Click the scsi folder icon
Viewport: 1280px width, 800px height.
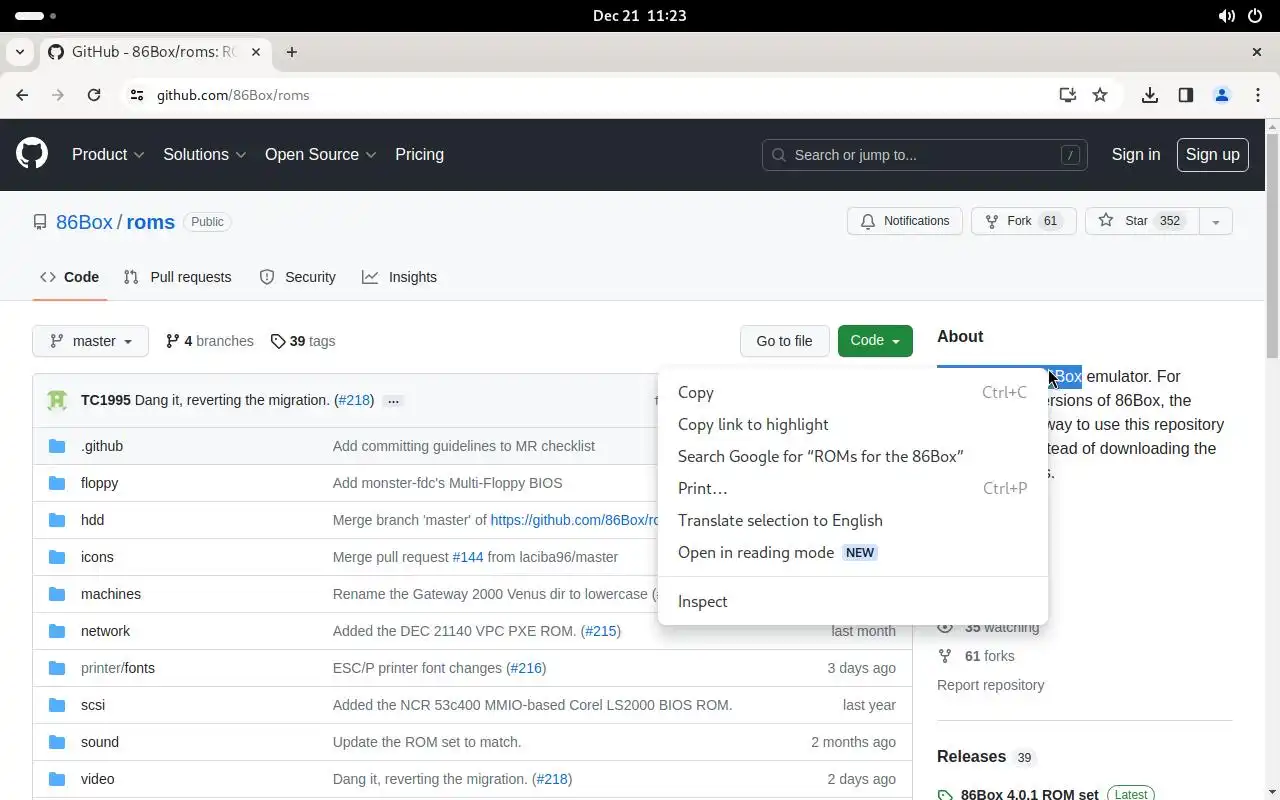pyautogui.click(x=57, y=705)
